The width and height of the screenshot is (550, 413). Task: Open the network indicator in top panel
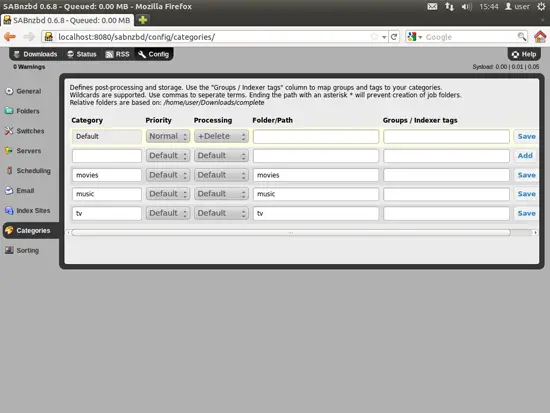click(x=449, y=6)
